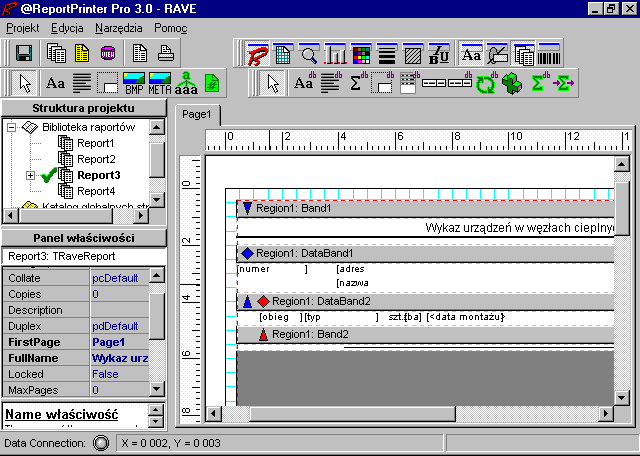The width and height of the screenshot is (640, 456).
Task: Select the META metafile component tool
Action: coord(160,83)
